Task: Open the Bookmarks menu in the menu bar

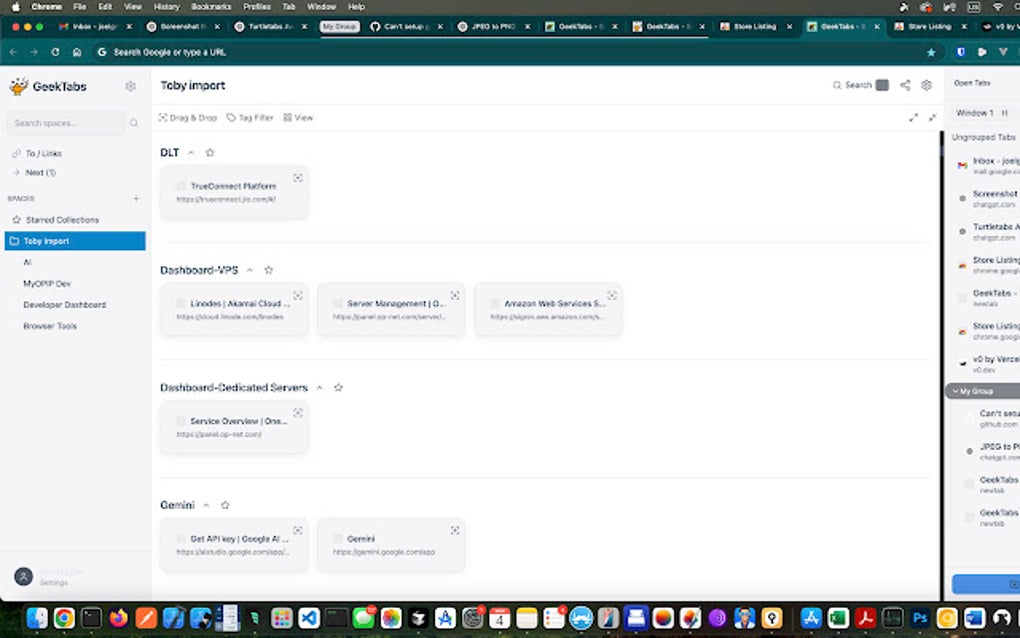Action: tap(213, 6)
